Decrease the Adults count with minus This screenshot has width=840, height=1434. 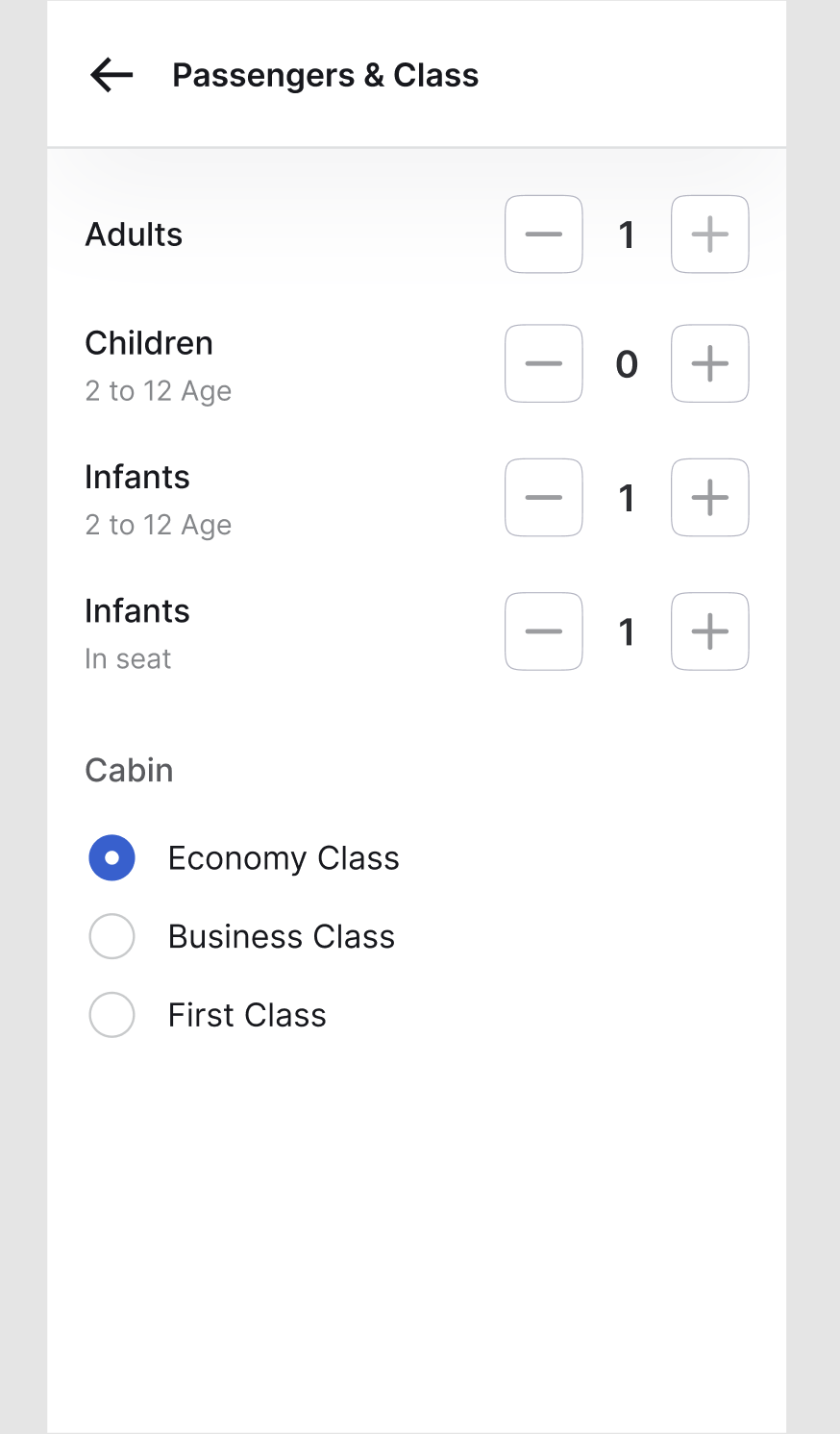544,235
